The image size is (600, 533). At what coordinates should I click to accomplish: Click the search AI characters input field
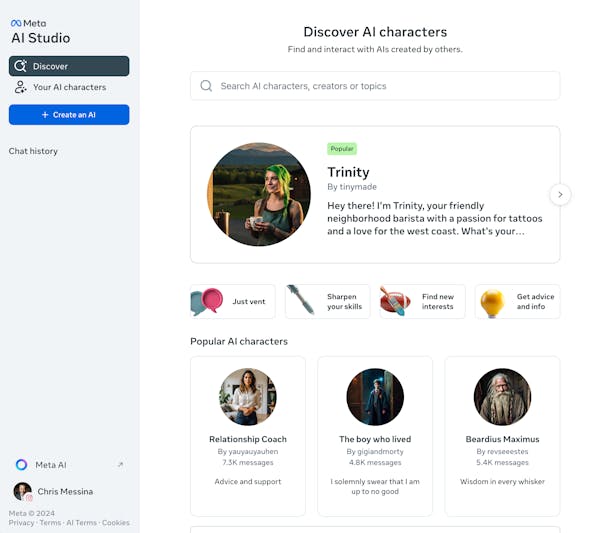coord(375,86)
